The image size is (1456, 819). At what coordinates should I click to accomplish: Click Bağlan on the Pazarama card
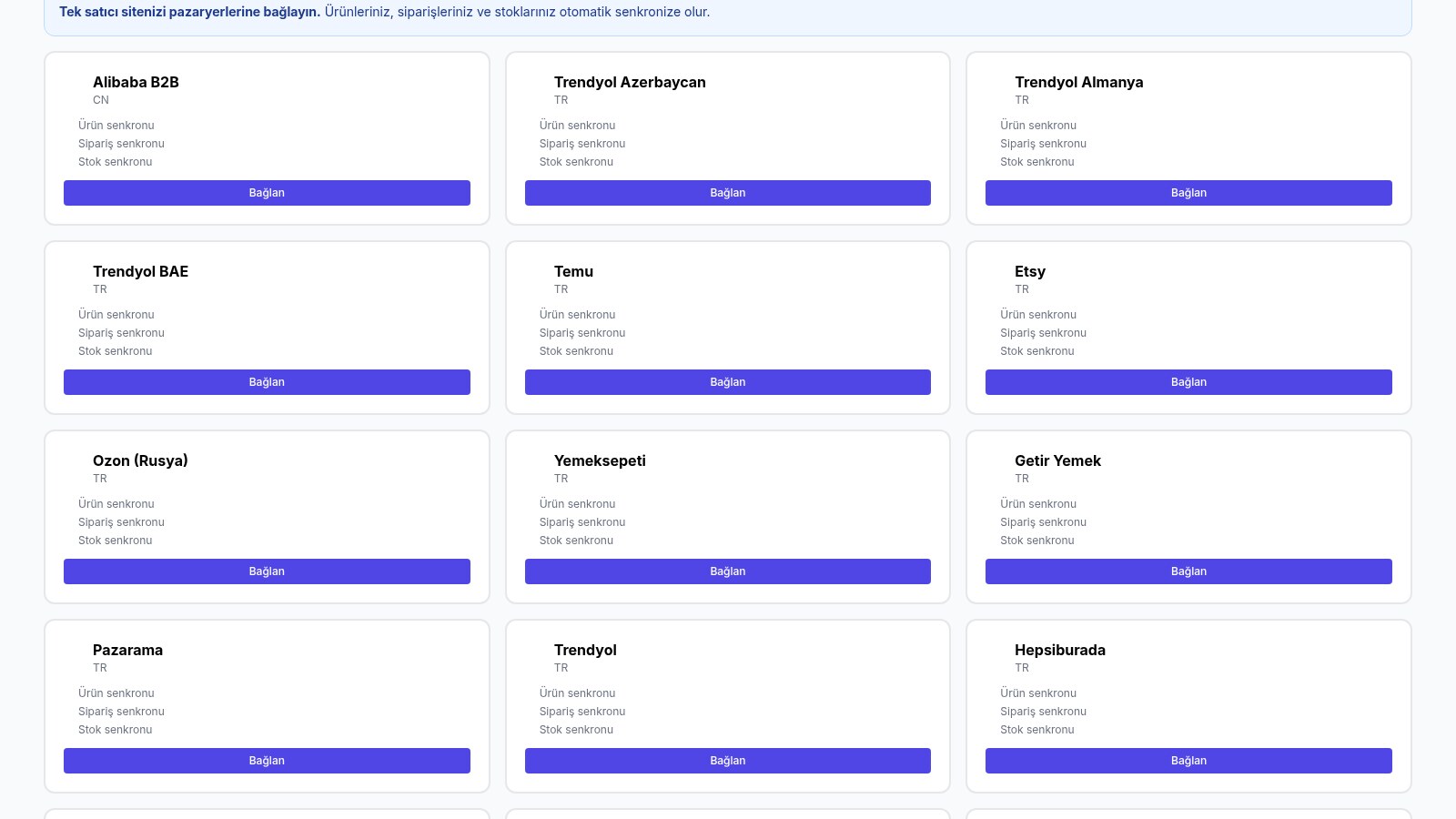pos(267,761)
